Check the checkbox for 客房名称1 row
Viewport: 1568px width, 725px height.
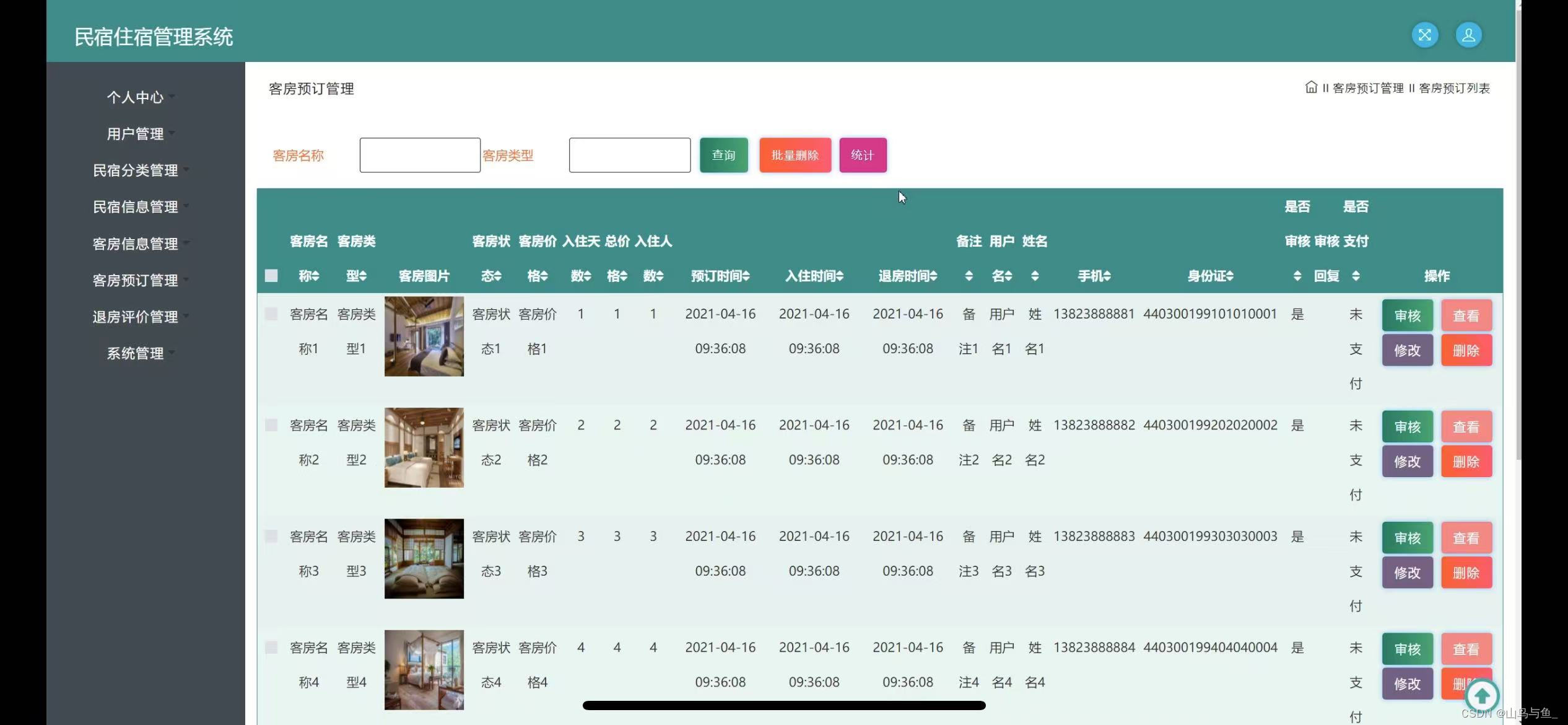(271, 314)
